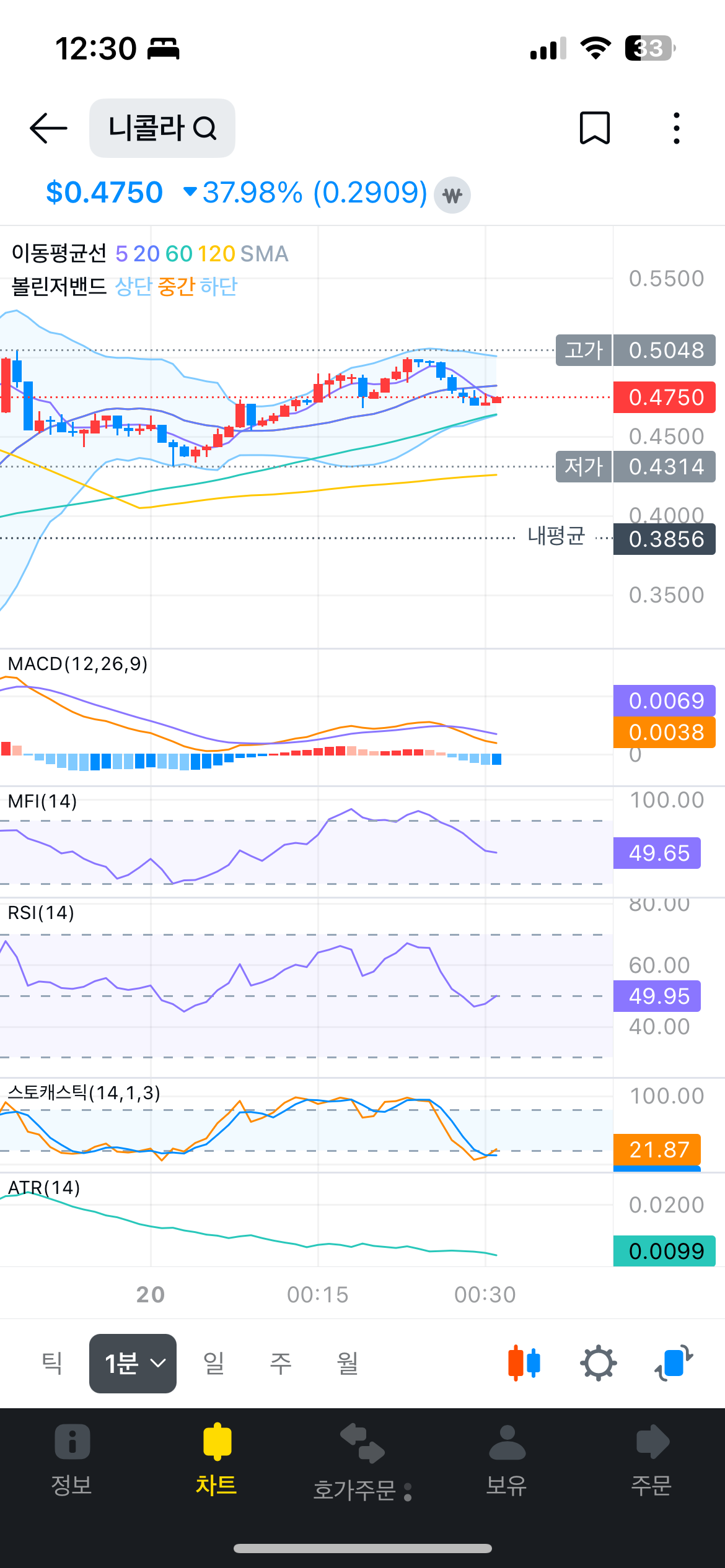Tap the 00:30 time axis label
Screen dimensions: 725x1568
pos(485,1295)
